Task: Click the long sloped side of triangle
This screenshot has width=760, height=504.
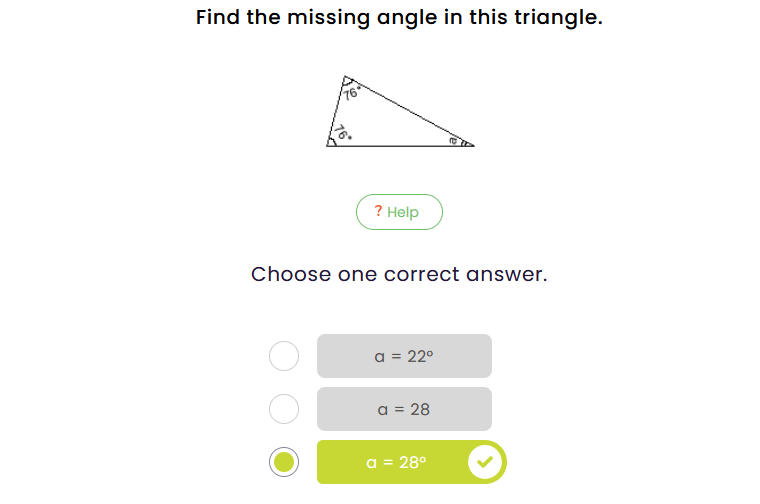Action: tap(410, 111)
